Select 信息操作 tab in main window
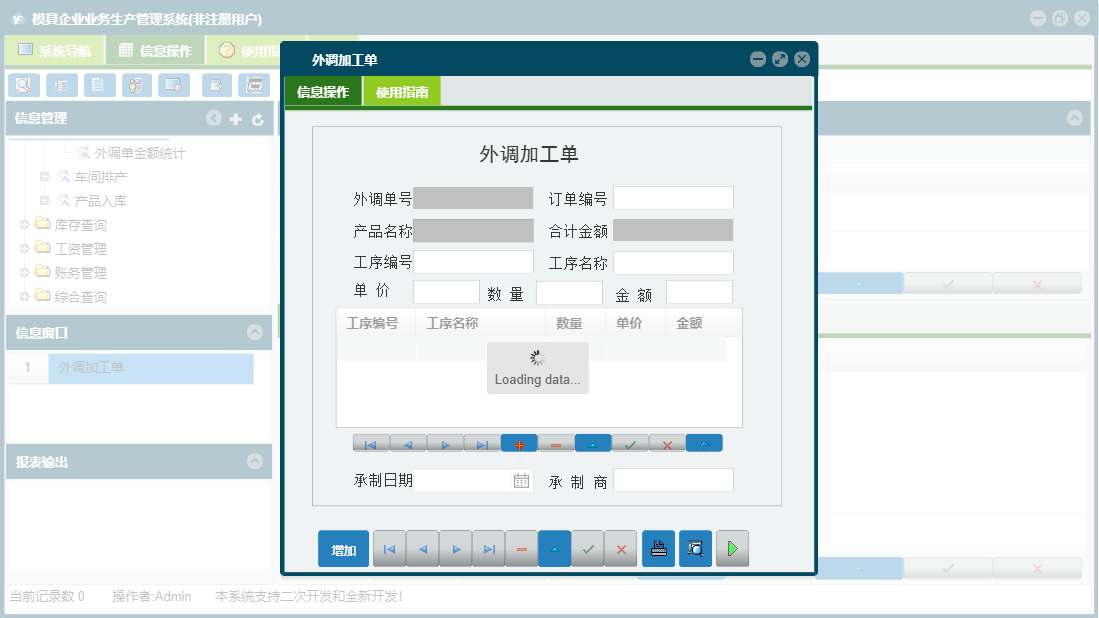Image resolution: width=1099 pixels, height=618 pixels. (x=156, y=50)
